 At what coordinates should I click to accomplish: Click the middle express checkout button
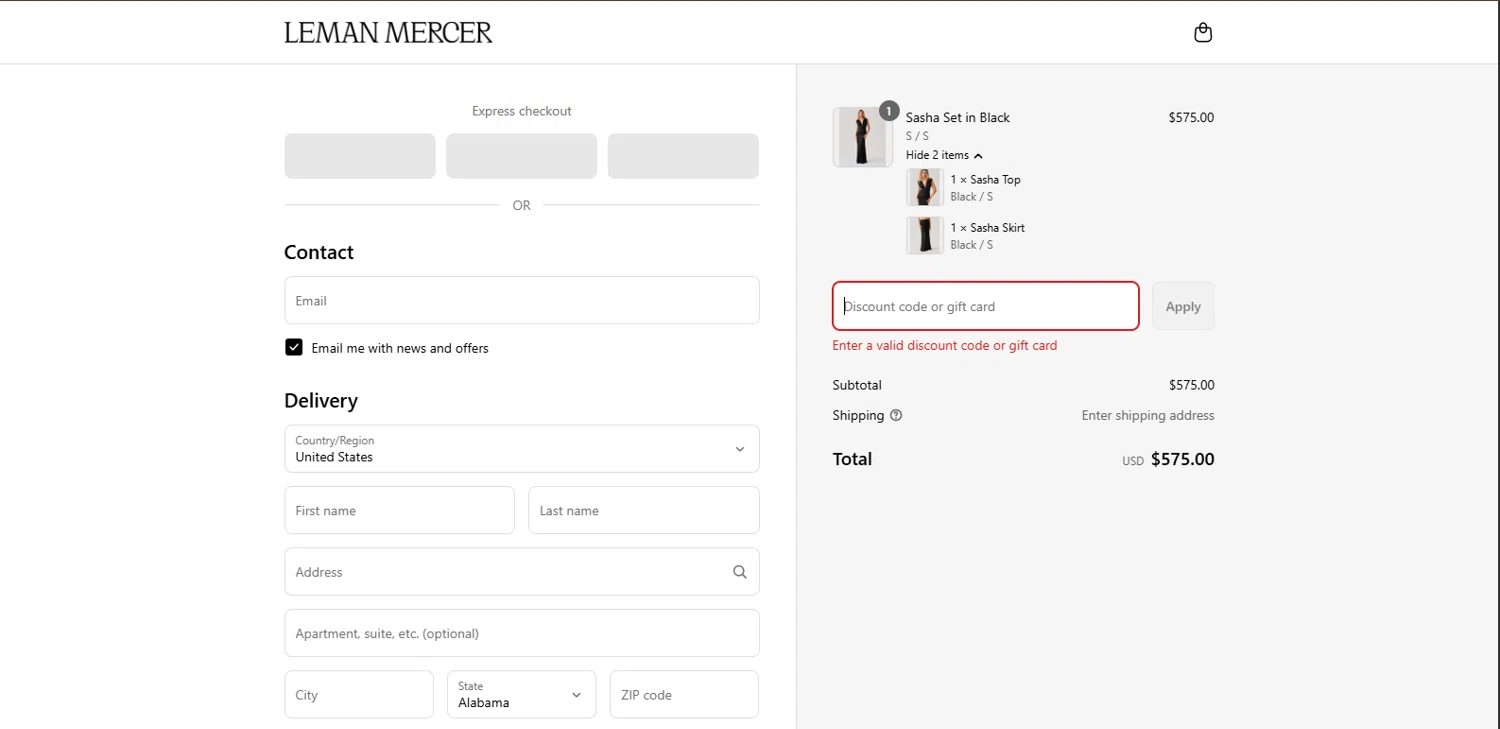pyautogui.click(x=522, y=156)
